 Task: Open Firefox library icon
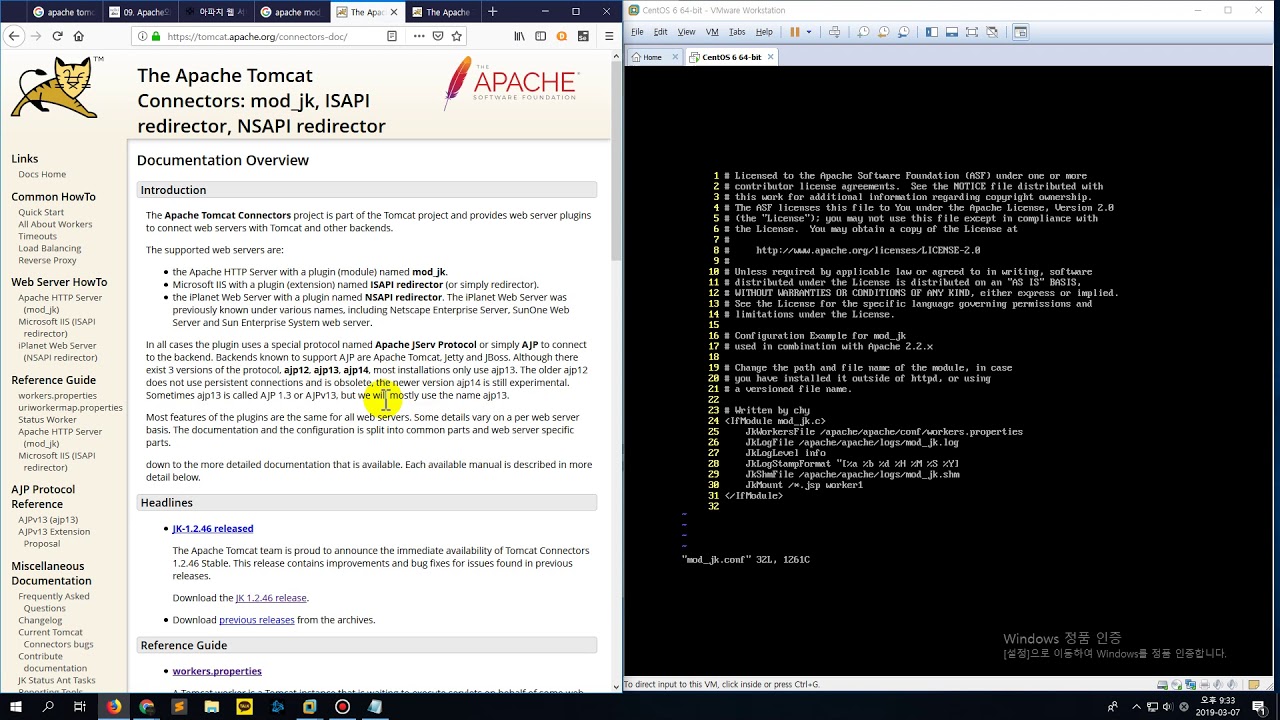pos(519,36)
